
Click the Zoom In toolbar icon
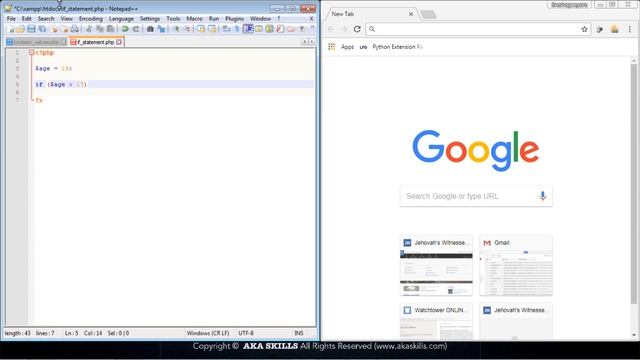tap(176, 29)
